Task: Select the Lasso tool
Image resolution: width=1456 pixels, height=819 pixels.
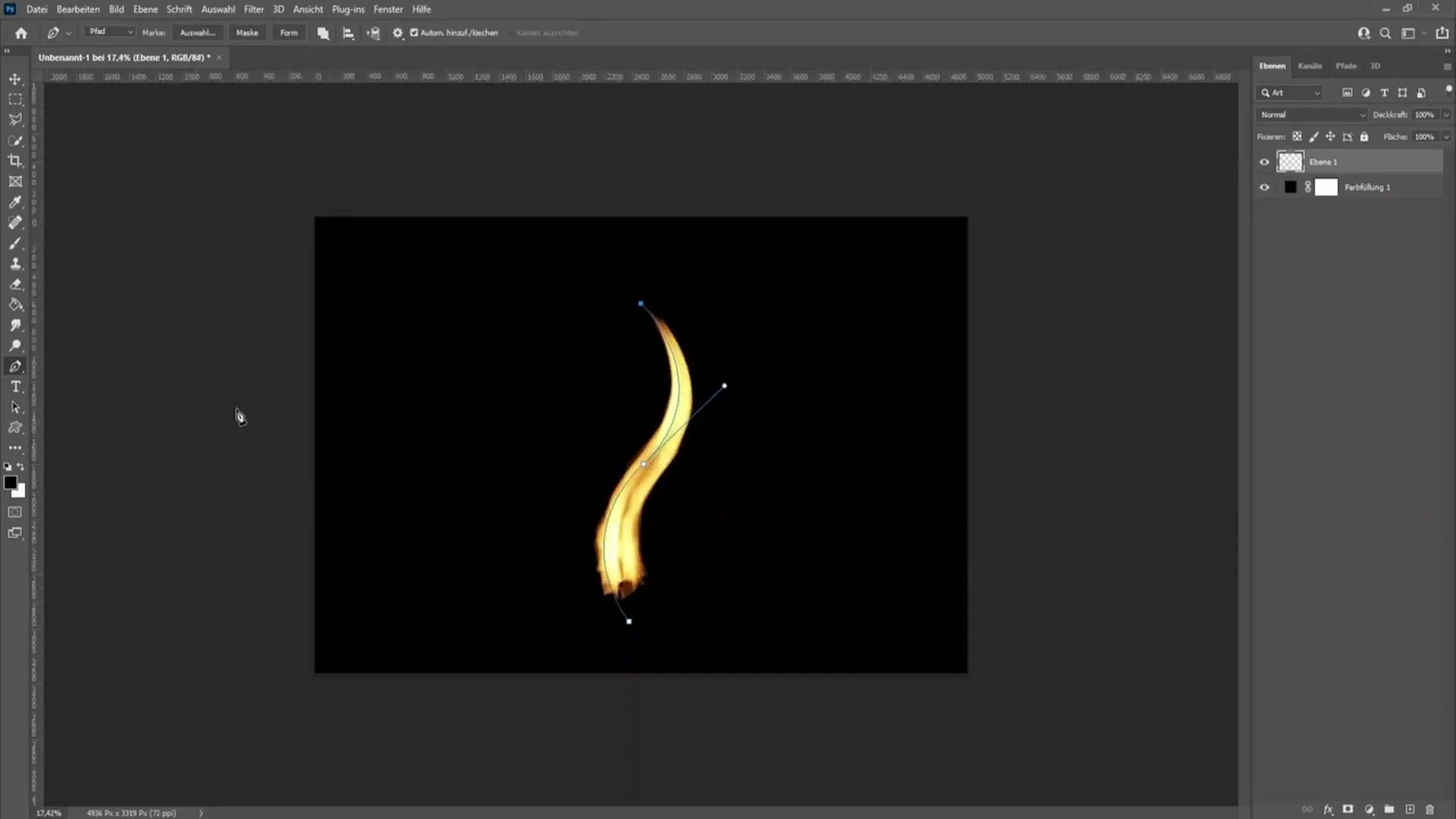Action: [x=15, y=120]
